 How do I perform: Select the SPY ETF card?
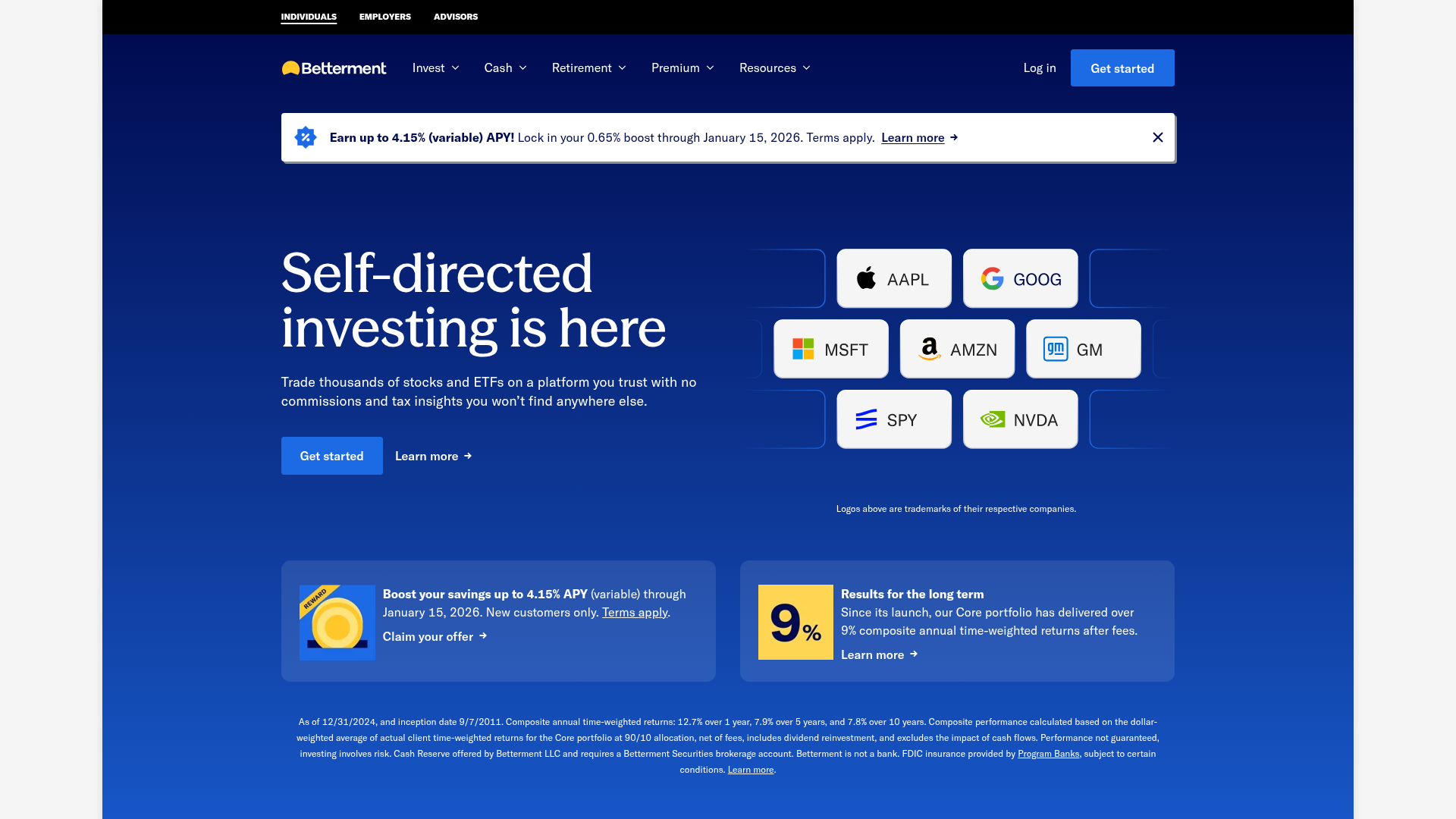893,419
